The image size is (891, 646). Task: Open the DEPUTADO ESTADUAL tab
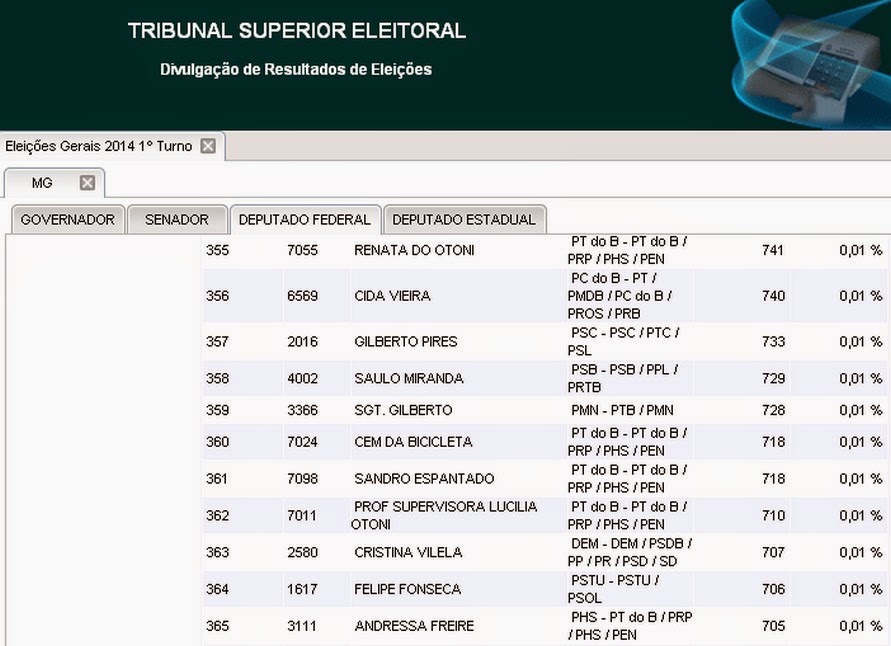coord(464,219)
